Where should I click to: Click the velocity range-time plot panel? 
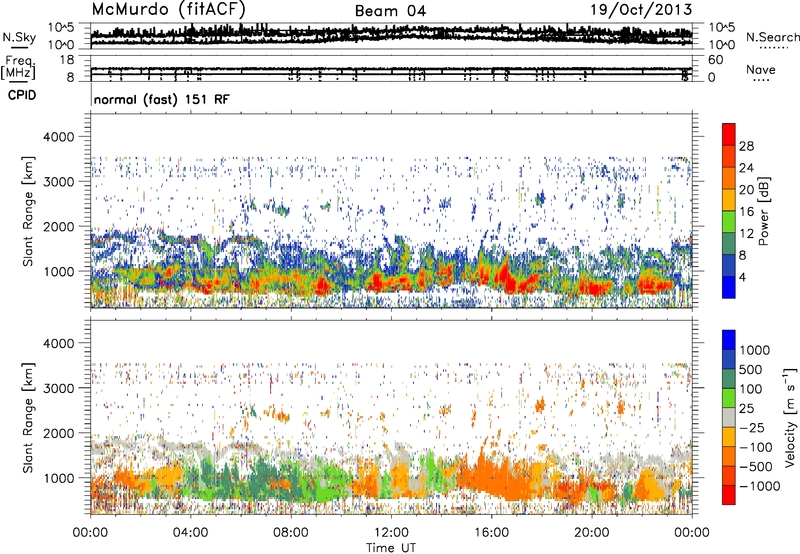coord(391,417)
